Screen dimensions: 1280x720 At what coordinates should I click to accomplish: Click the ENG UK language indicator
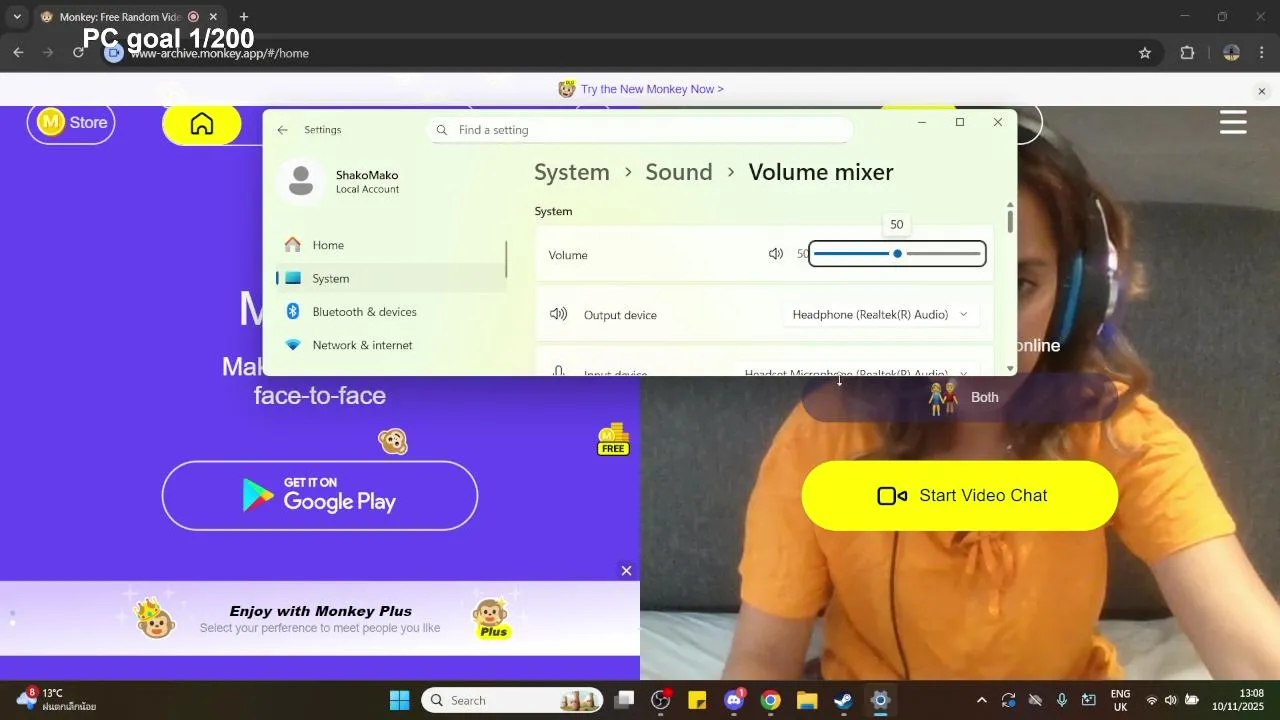click(1120, 700)
